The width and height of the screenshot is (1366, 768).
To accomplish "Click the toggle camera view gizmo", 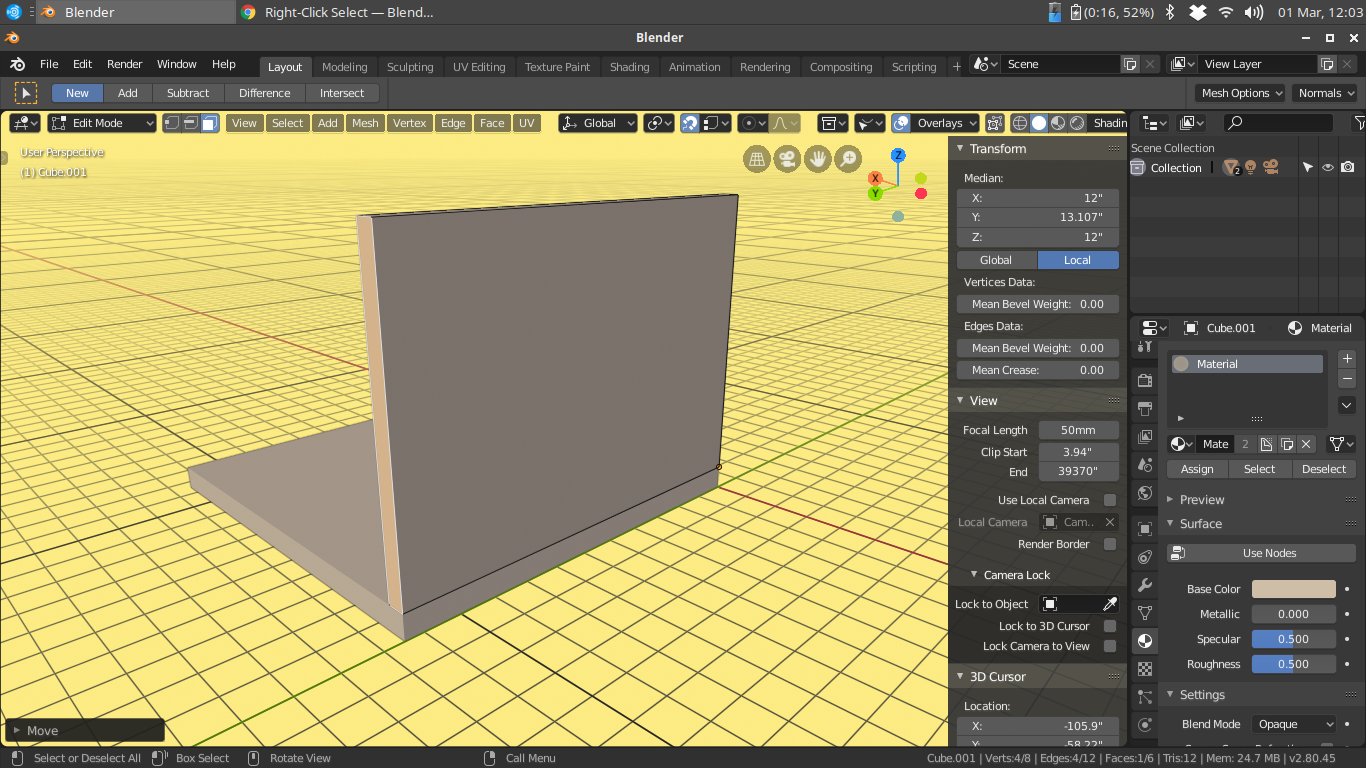I will (x=787, y=158).
